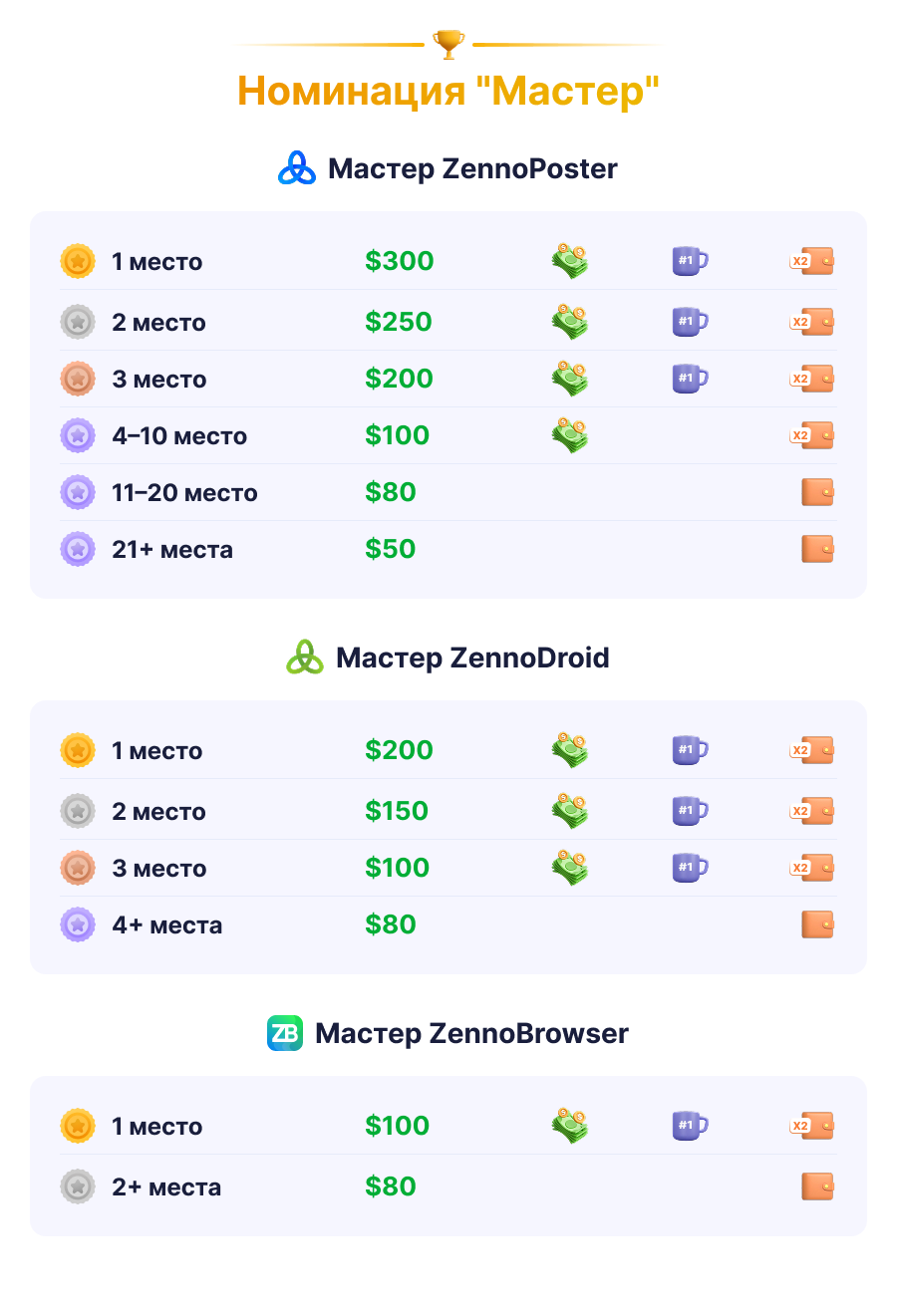897x1316 pixels.
Task: Click the $300 prize amount
Action: point(399,261)
